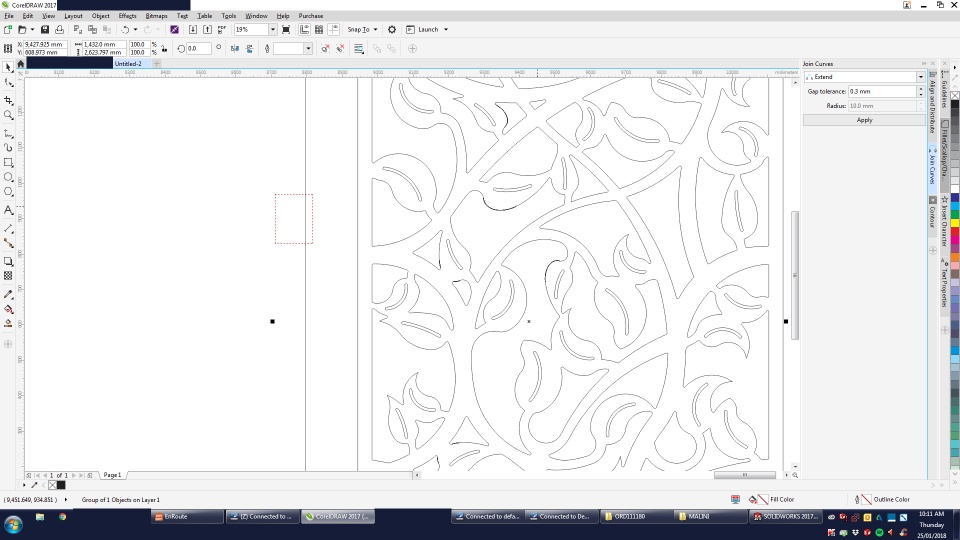Screen dimensions: 960x540
Task: Select the Shape edit tool
Action: [x=8, y=83]
